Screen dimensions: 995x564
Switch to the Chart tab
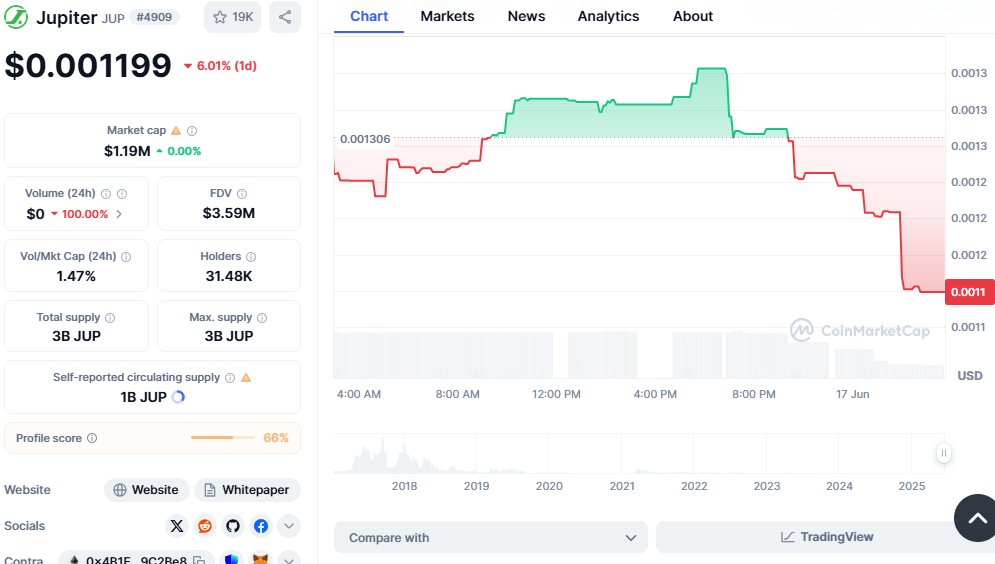pos(369,16)
